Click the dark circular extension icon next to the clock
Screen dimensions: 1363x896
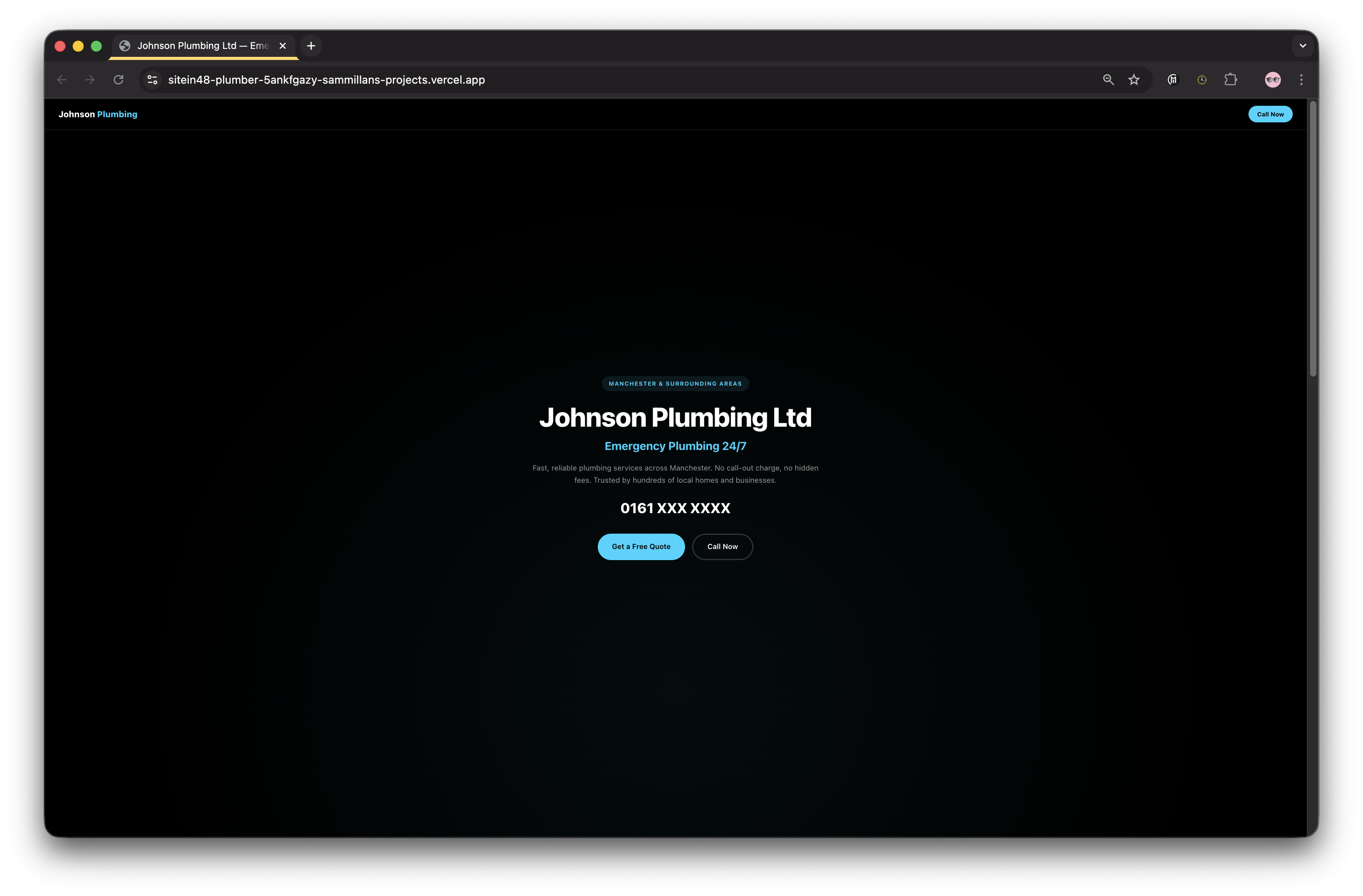tap(1172, 80)
